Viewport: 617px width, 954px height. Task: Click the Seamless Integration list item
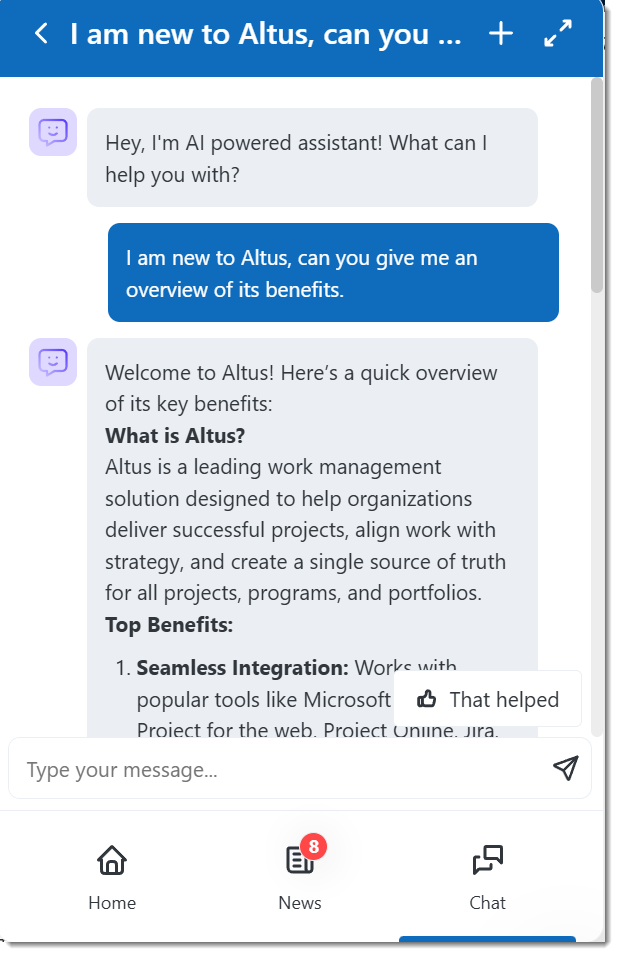(x=242, y=668)
